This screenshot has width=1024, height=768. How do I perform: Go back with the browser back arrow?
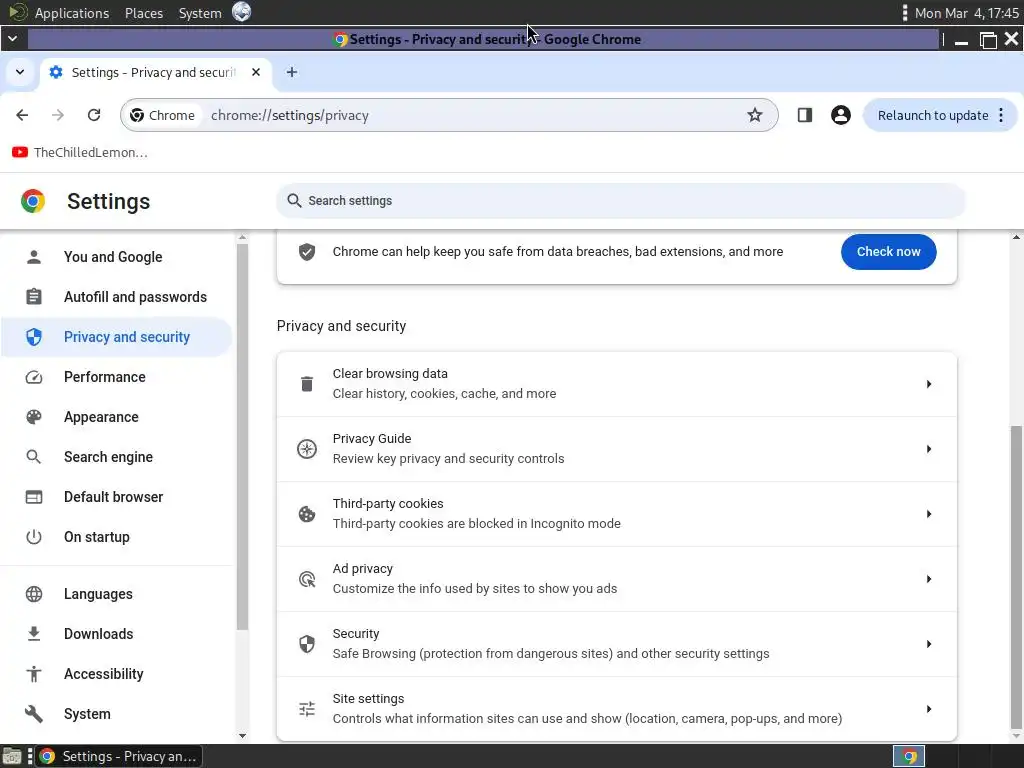point(22,115)
